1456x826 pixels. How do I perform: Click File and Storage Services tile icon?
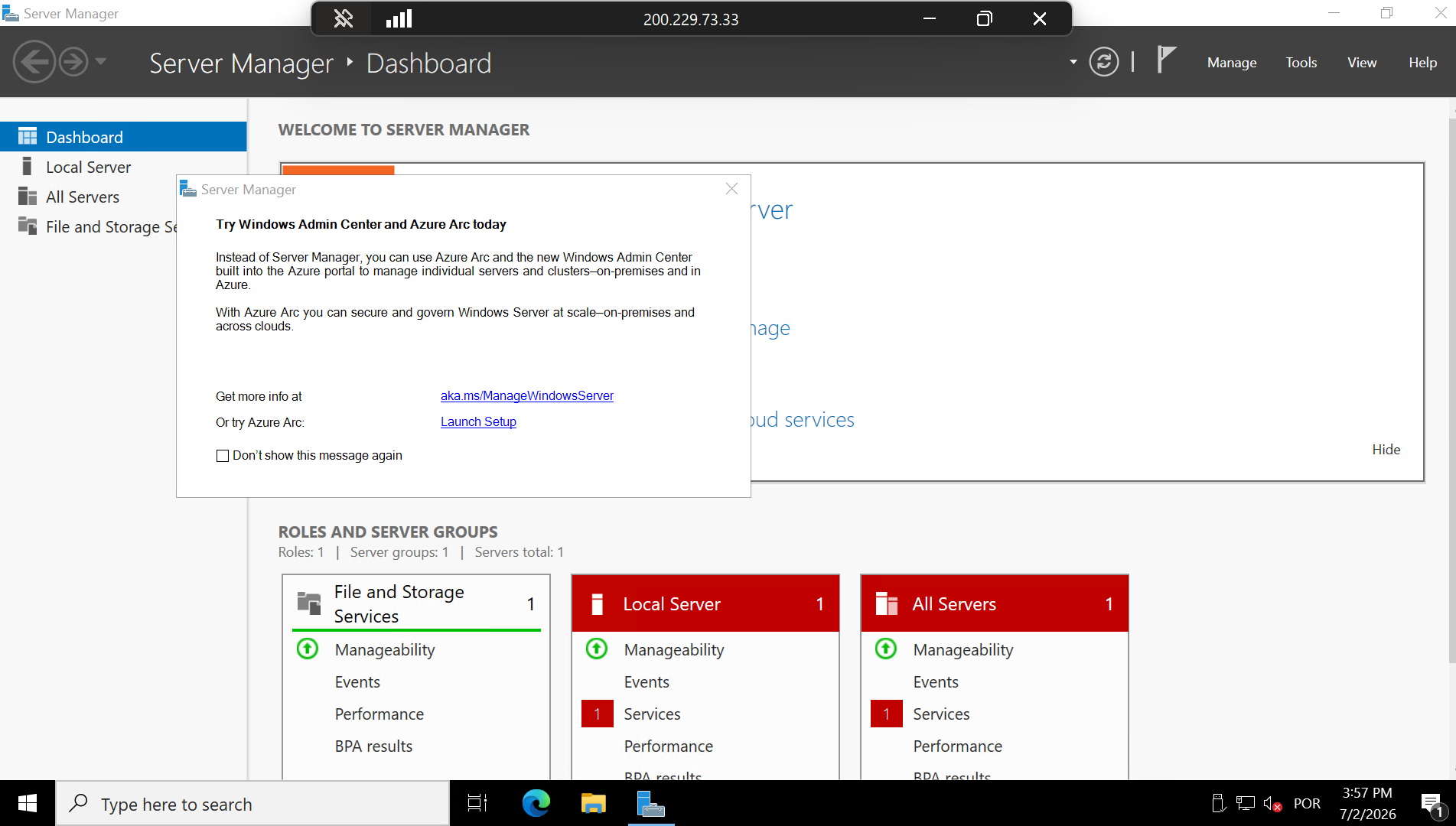(308, 603)
